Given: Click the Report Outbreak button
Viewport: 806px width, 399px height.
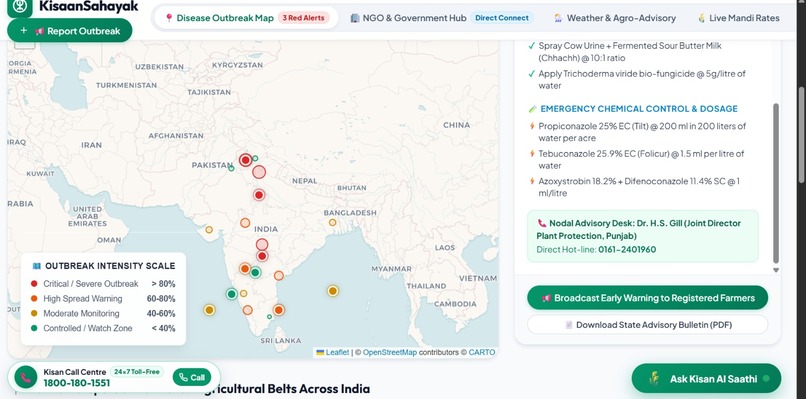Looking at the screenshot, I should point(69,31).
